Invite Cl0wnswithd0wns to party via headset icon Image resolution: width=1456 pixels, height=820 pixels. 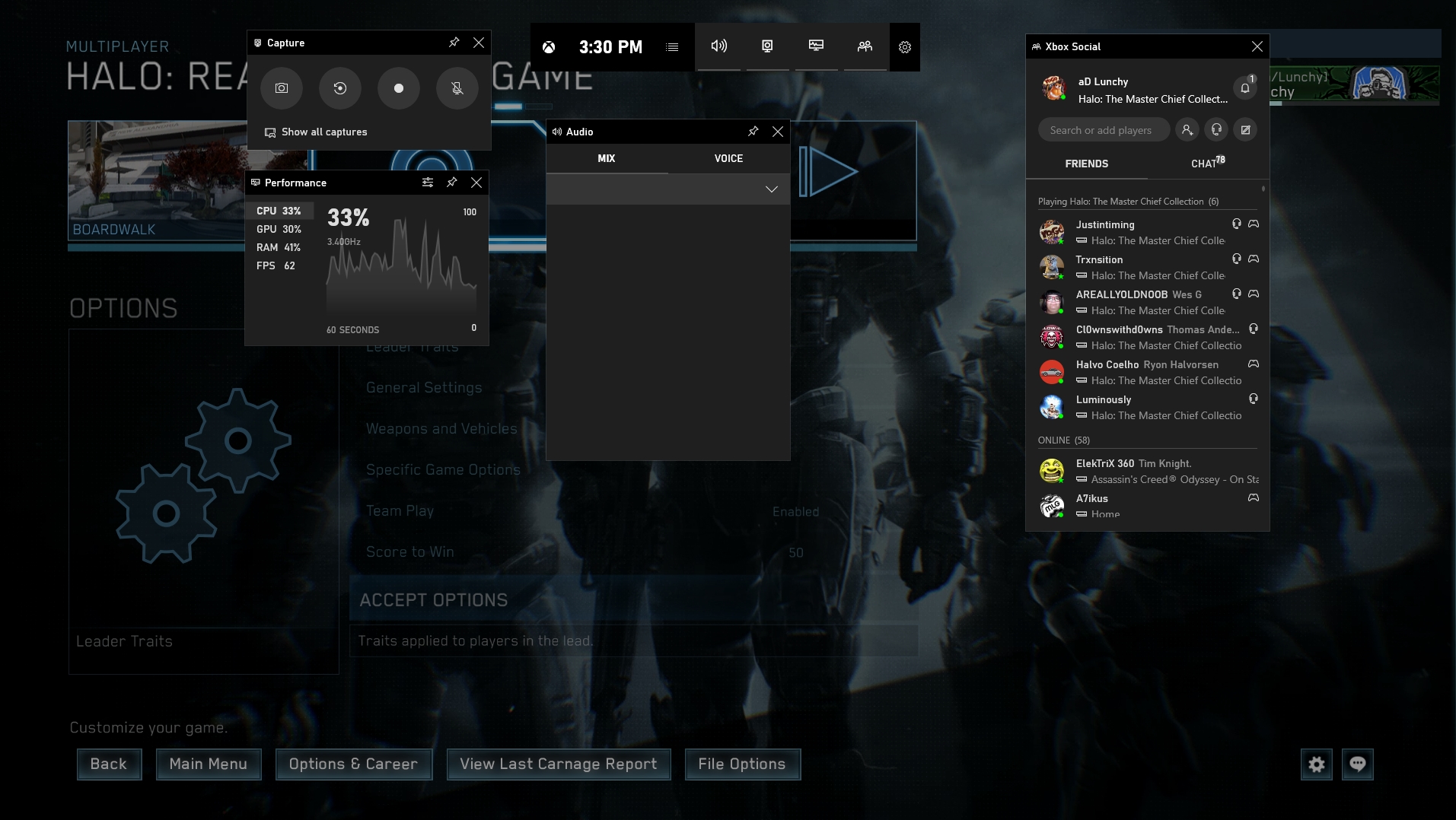pyautogui.click(x=1254, y=329)
